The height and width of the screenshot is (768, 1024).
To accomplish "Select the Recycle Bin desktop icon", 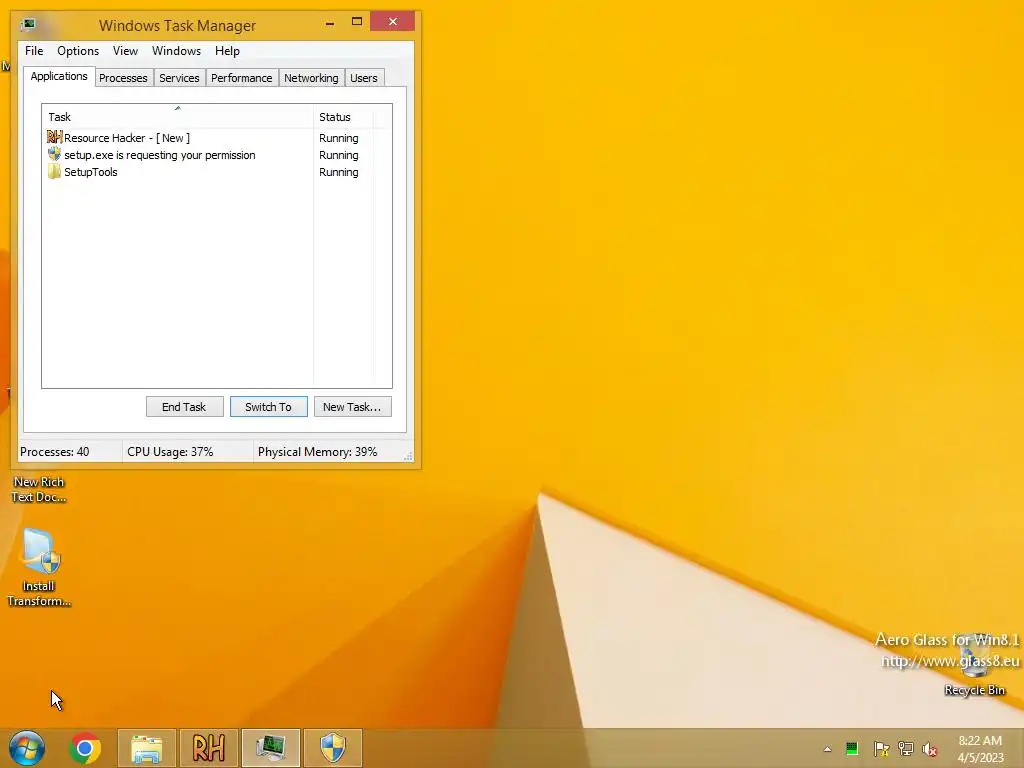I will point(974,664).
